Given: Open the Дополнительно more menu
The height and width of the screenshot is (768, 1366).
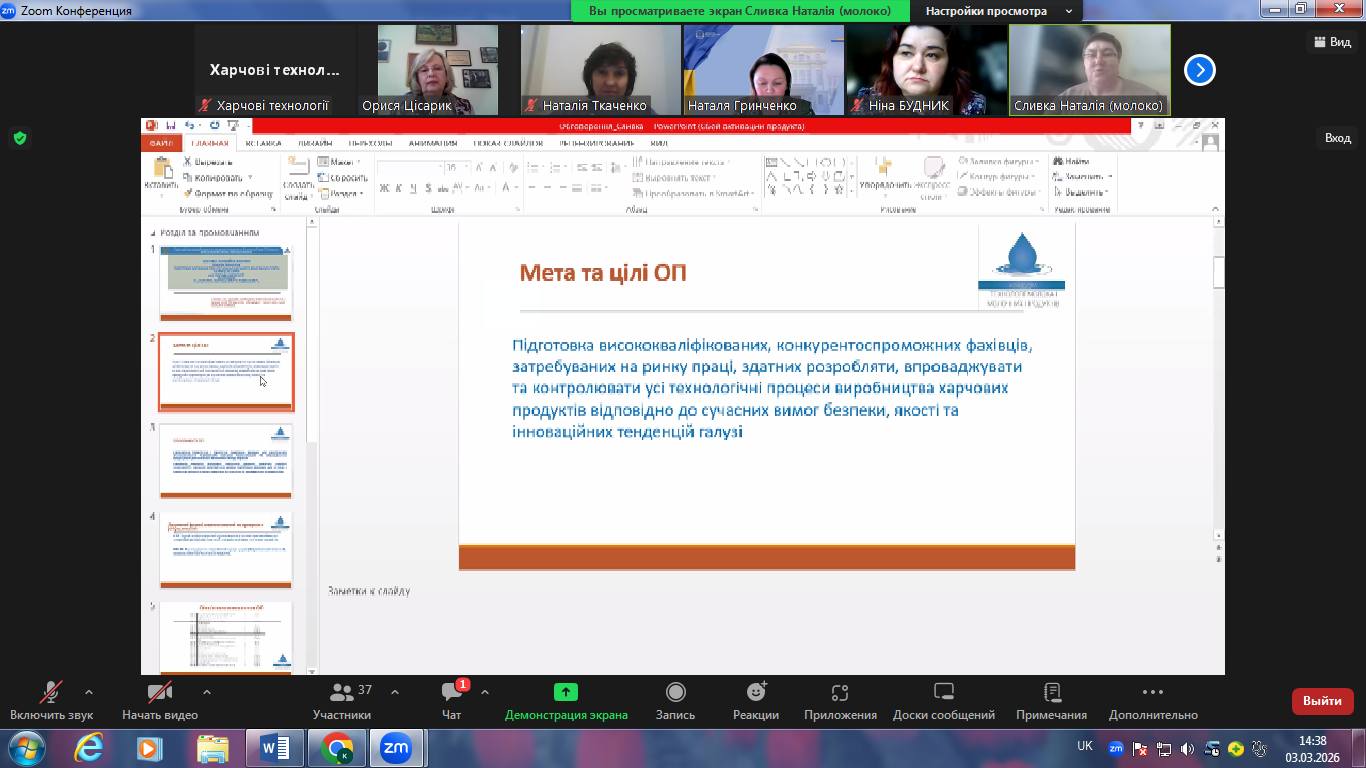Looking at the screenshot, I should pyautogui.click(x=1152, y=693).
